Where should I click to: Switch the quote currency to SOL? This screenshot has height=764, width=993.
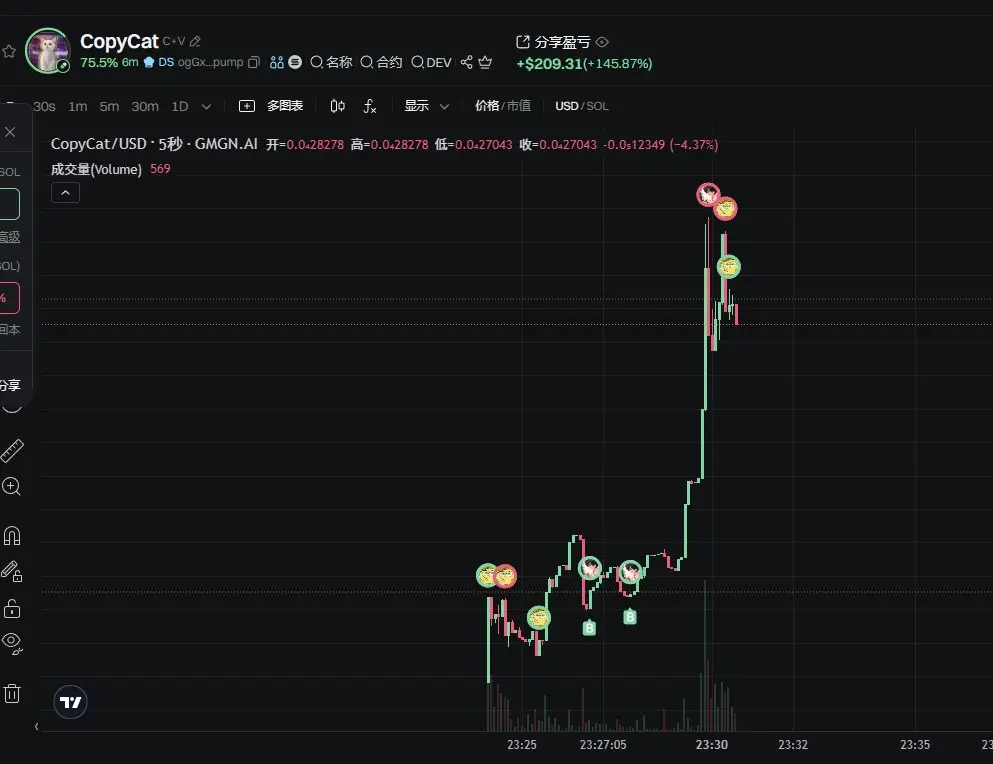coord(597,106)
